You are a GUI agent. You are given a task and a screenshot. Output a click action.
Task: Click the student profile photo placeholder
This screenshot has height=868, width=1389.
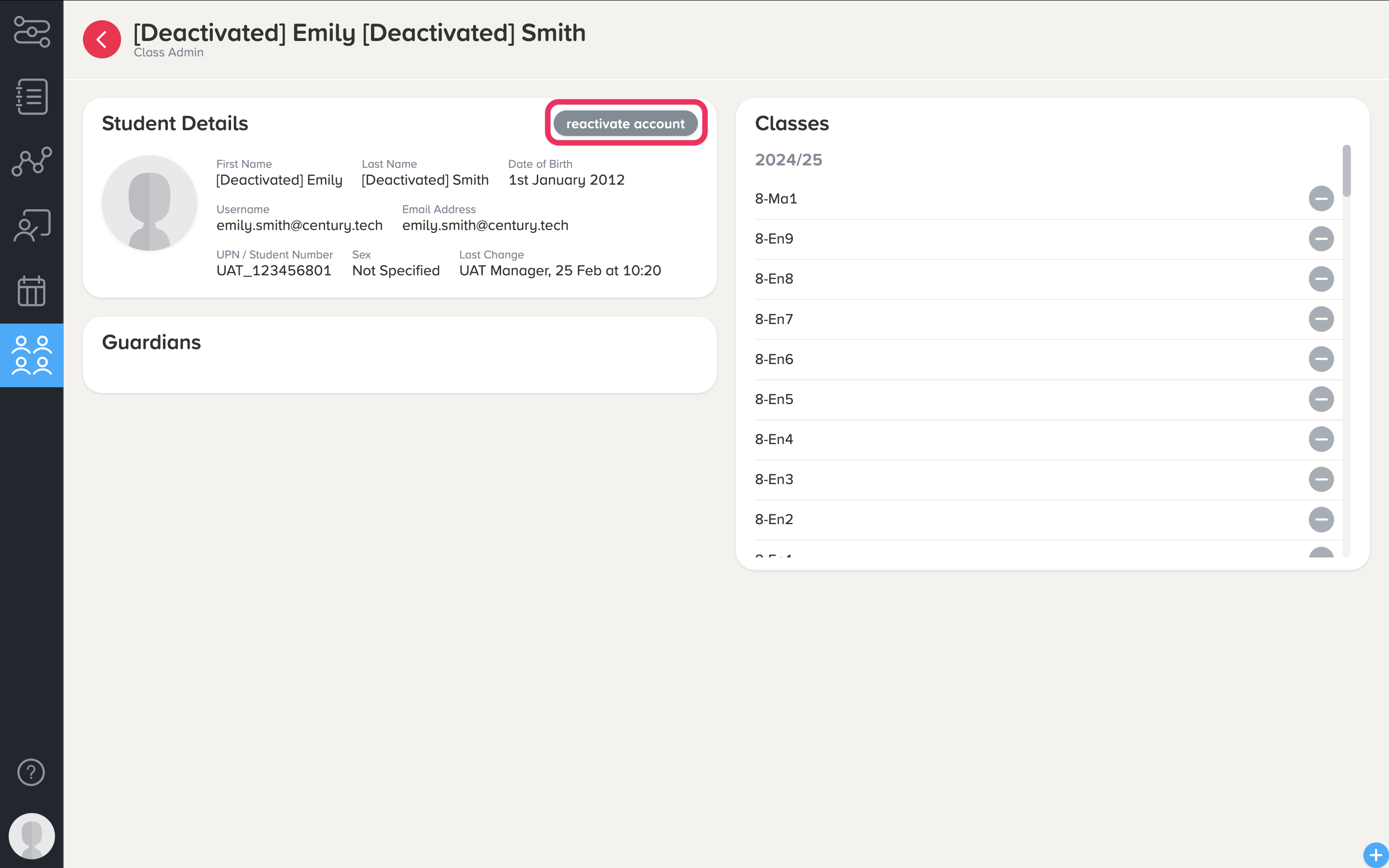pyautogui.click(x=149, y=203)
